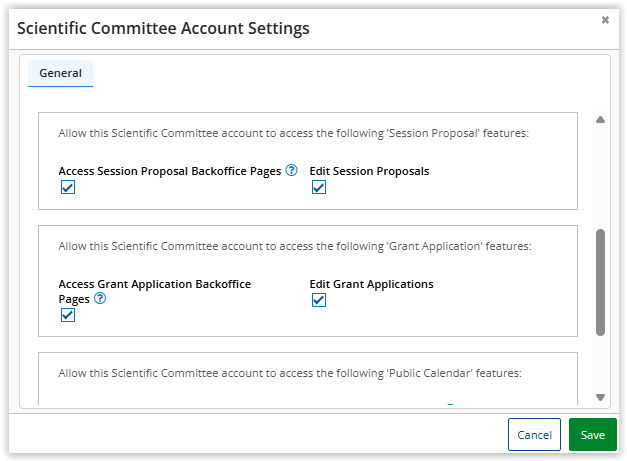The height and width of the screenshot is (461, 627).
Task: Click 'Access Grant Application Backoffice' label text
Action: tap(154, 284)
